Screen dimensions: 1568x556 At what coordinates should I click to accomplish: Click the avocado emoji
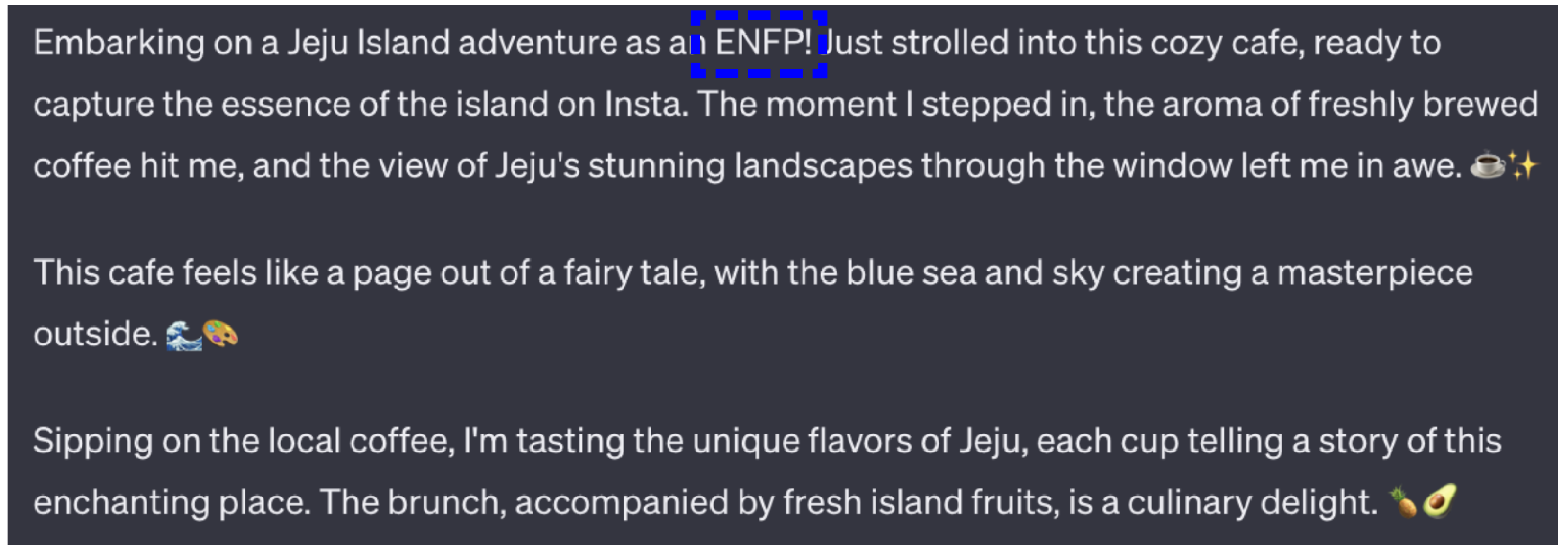point(1439,501)
